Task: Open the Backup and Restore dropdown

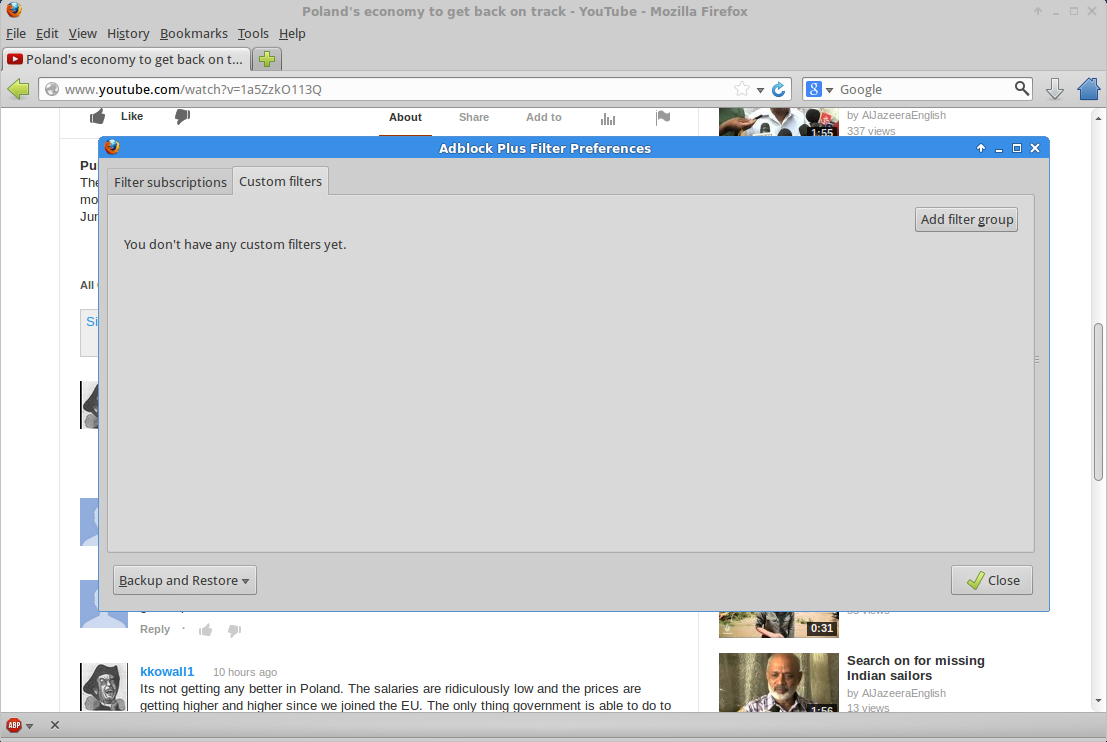Action: click(184, 580)
